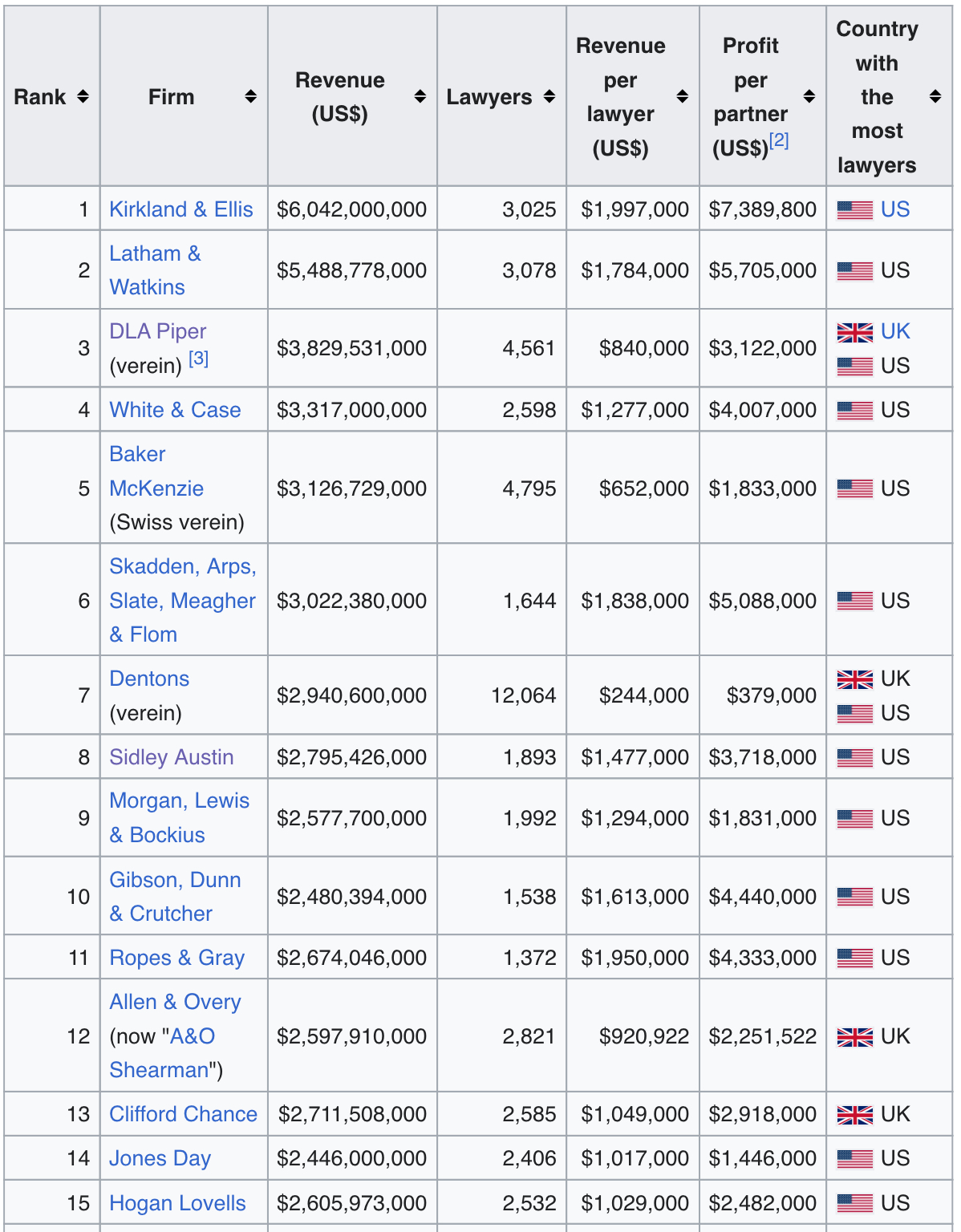Click the UK flag in Allen & Overy row
The image size is (961, 1232).
pos(854,1037)
